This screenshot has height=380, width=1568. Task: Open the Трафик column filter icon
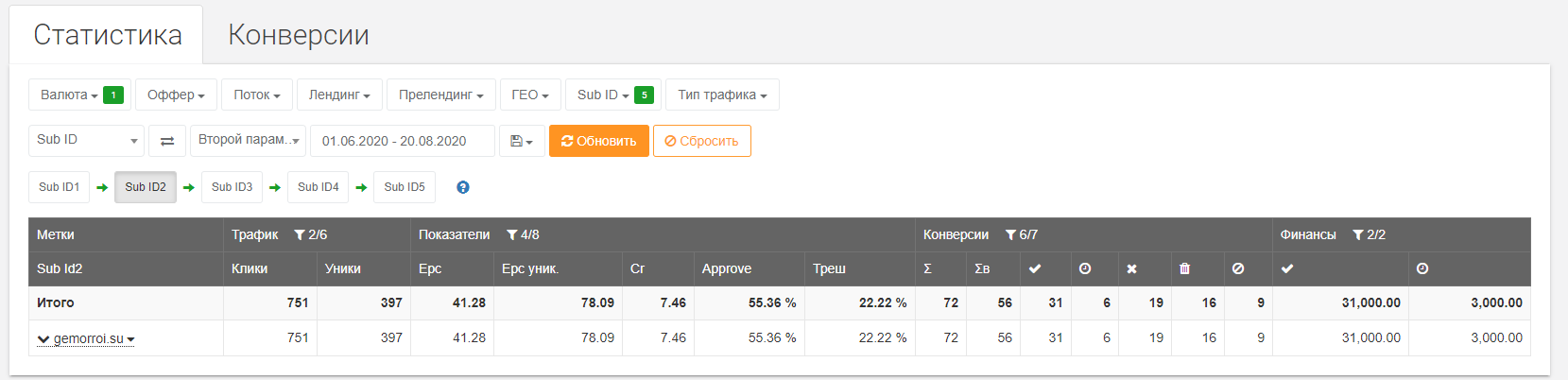click(x=300, y=234)
